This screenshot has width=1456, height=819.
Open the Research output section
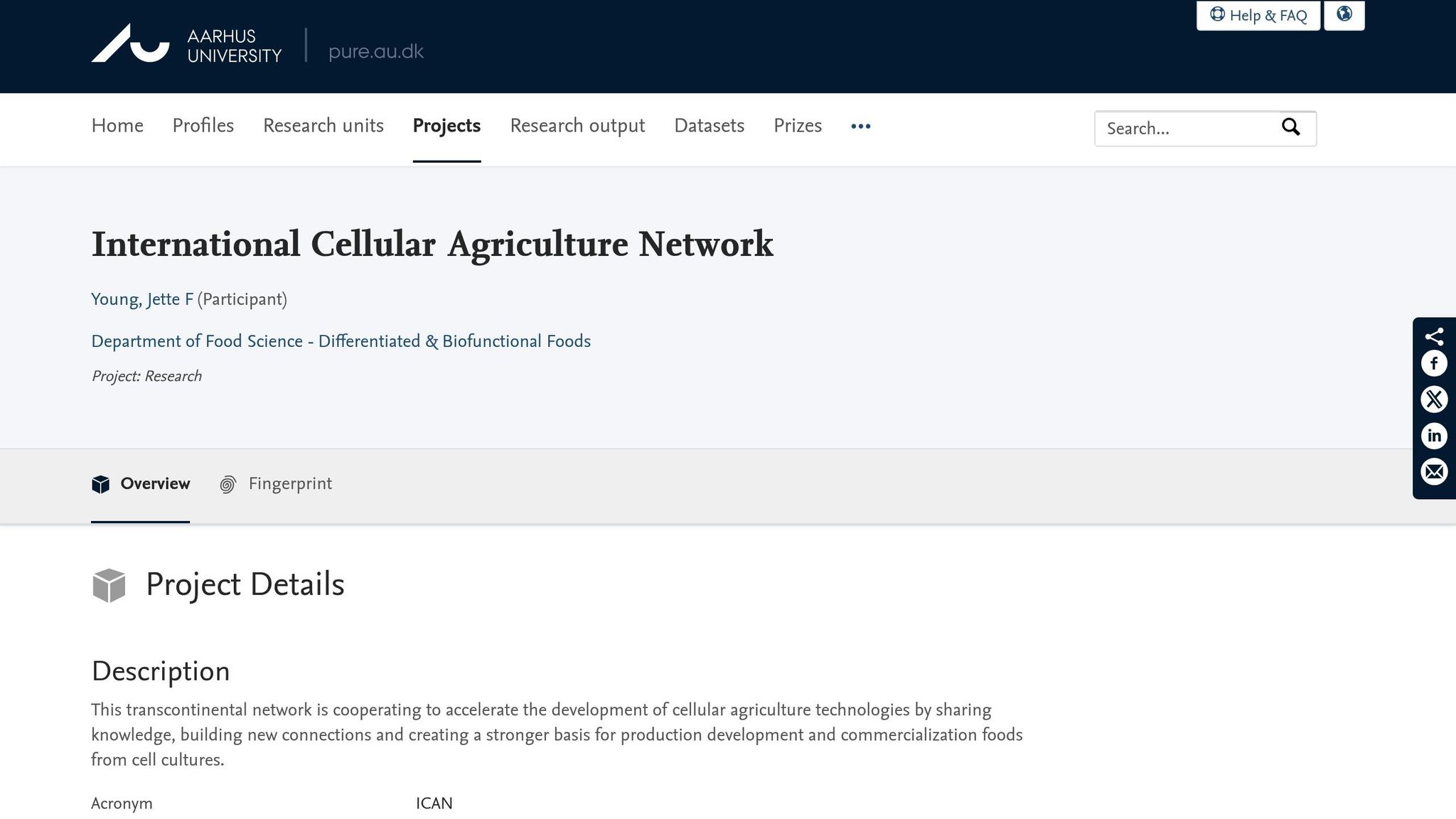577,126
